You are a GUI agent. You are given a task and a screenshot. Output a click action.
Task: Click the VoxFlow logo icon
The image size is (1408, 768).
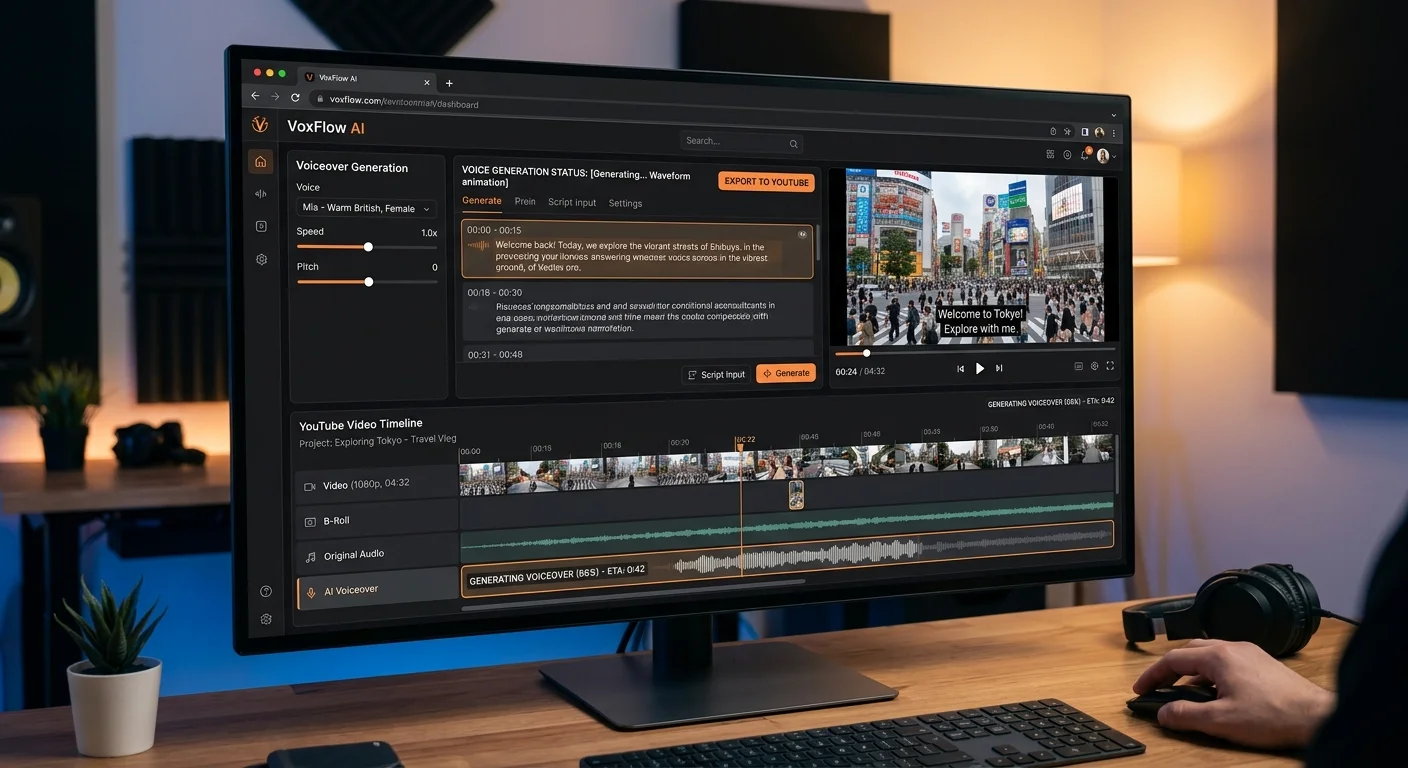[260, 124]
